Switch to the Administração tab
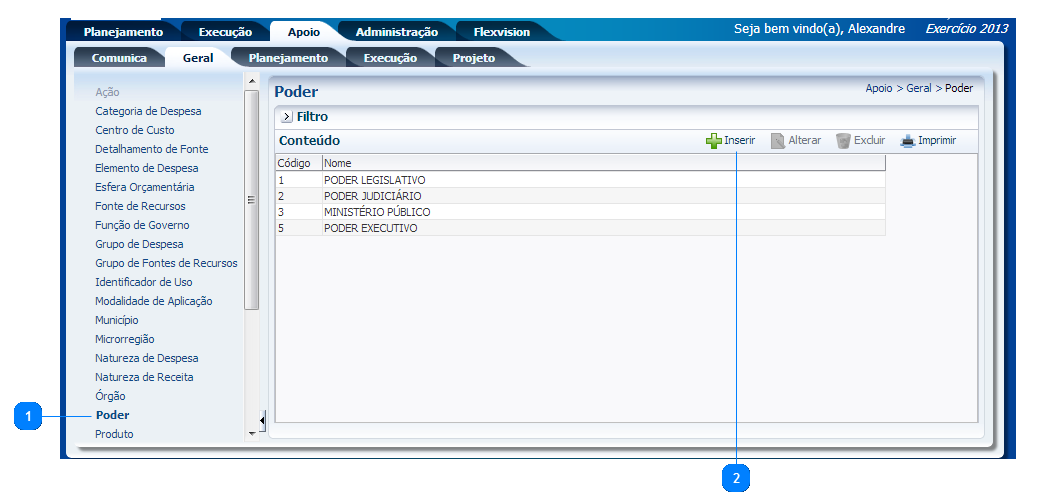Image resolution: width=1054 pixels, height=502 pixels. [x=396, y=32]
